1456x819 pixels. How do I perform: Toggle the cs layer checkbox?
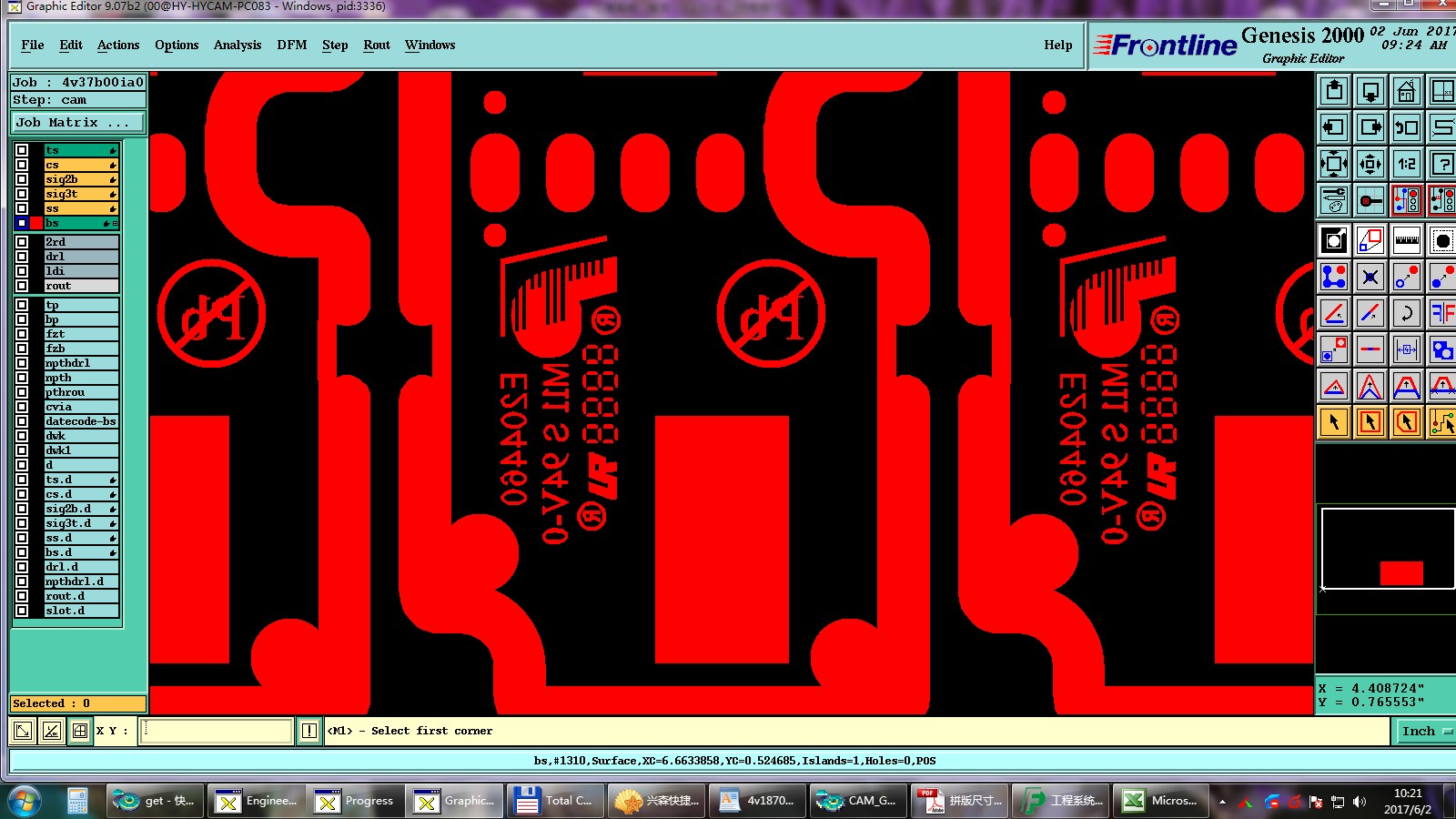tap(22, 165)
